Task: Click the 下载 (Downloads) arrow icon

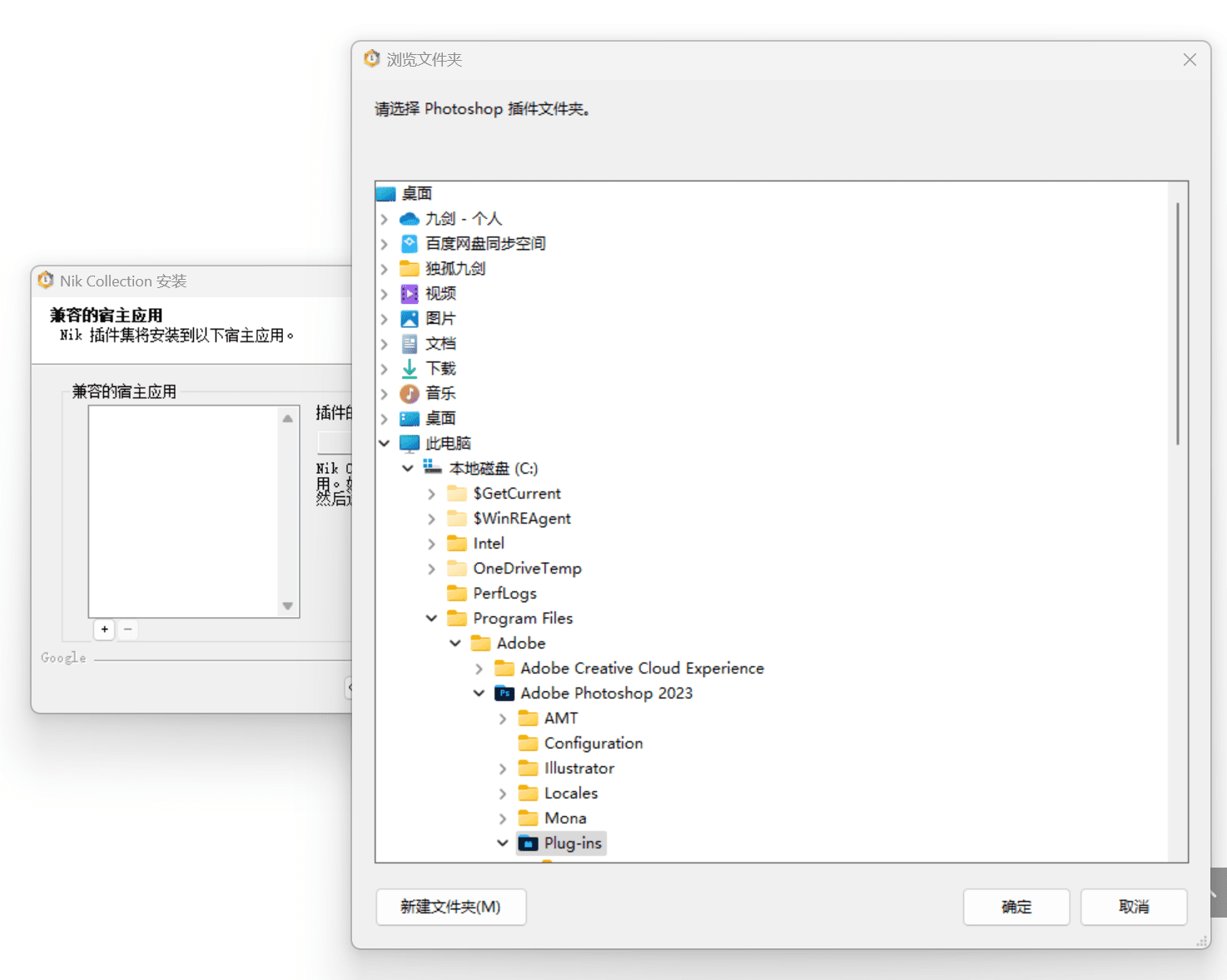Action: tap(409, 368)
